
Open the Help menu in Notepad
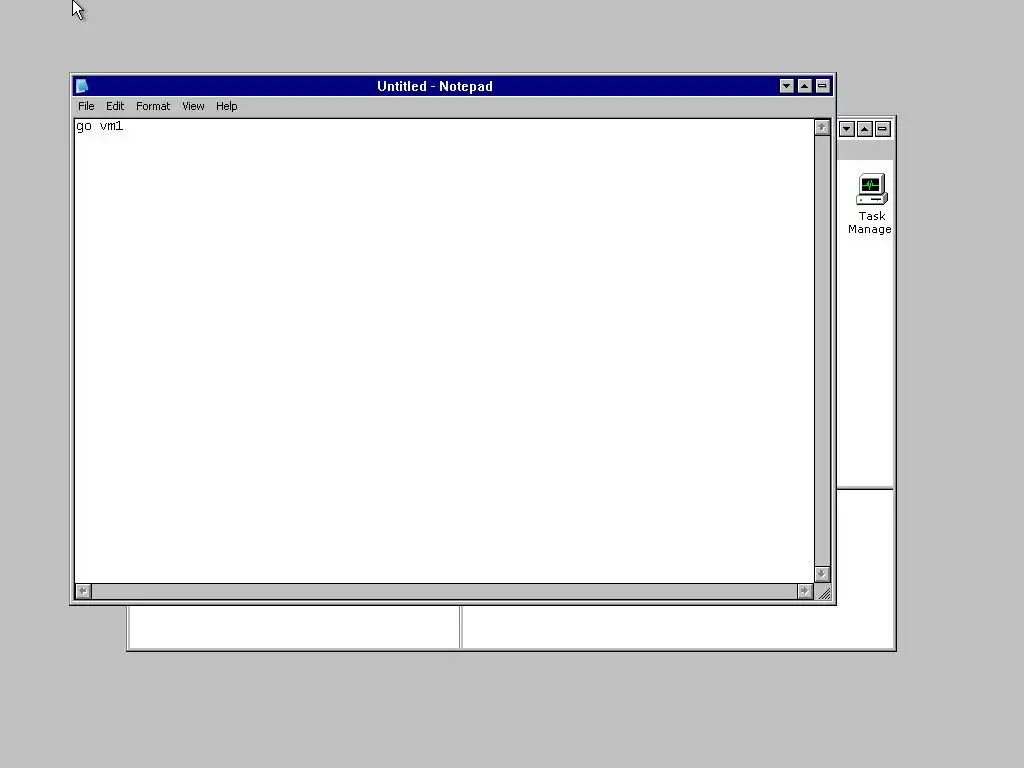(227, 106)
